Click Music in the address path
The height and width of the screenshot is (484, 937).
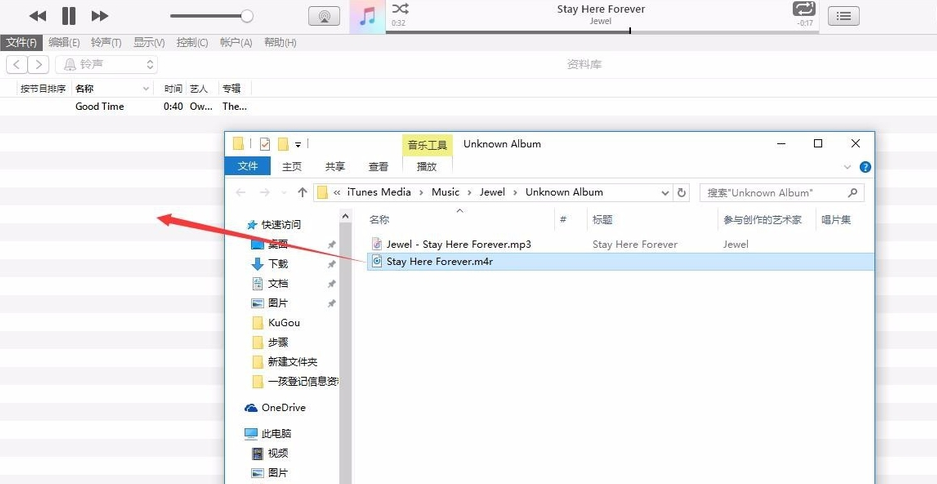point(446,192)
